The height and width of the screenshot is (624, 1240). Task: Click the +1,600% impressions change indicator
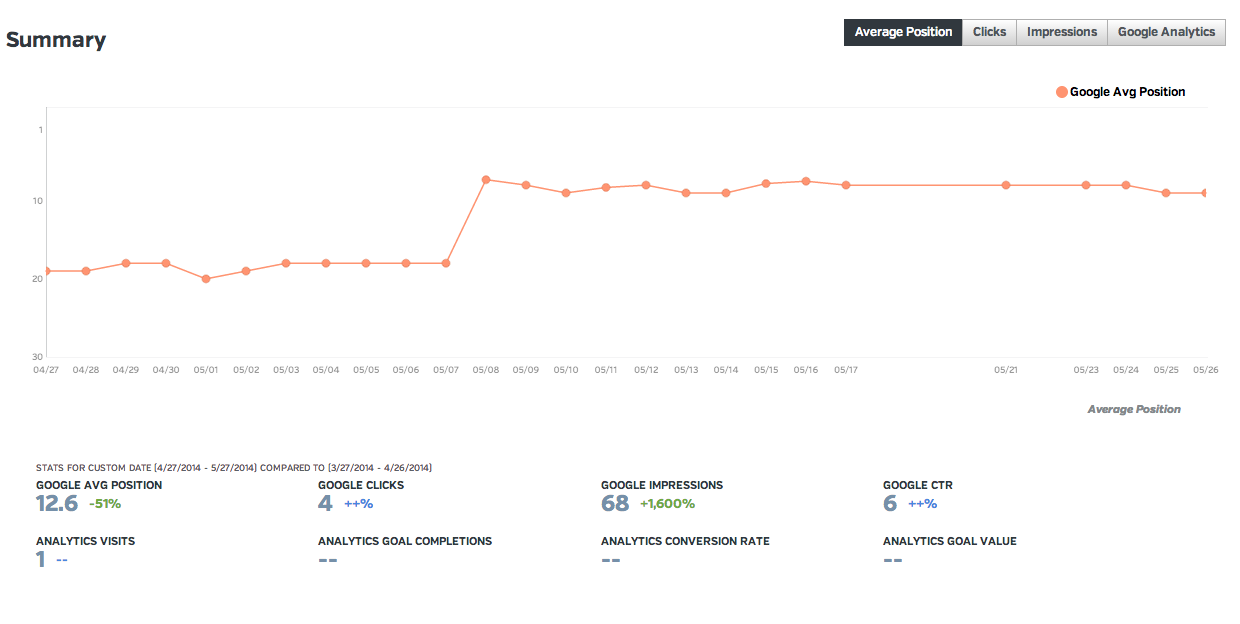coord(667,504)
